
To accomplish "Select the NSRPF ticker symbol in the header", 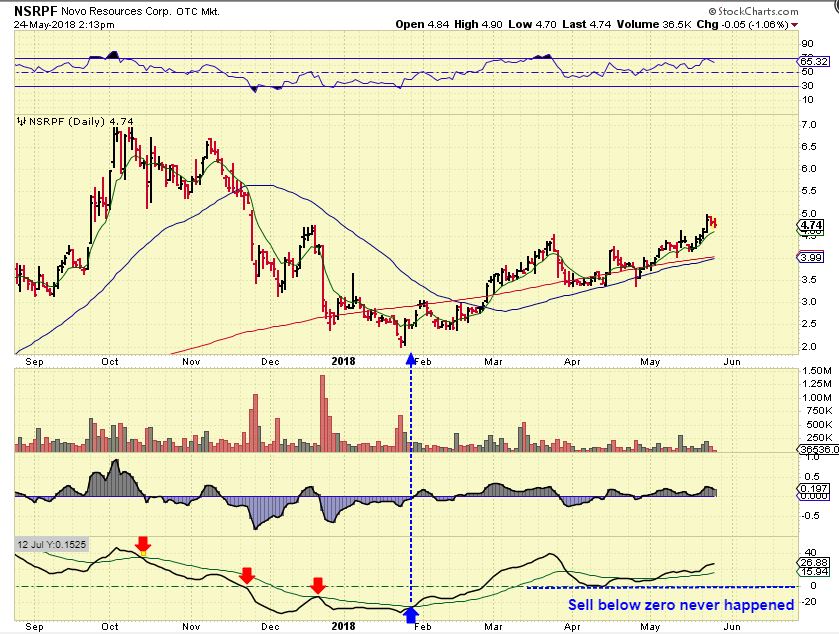I will [35, 11].
